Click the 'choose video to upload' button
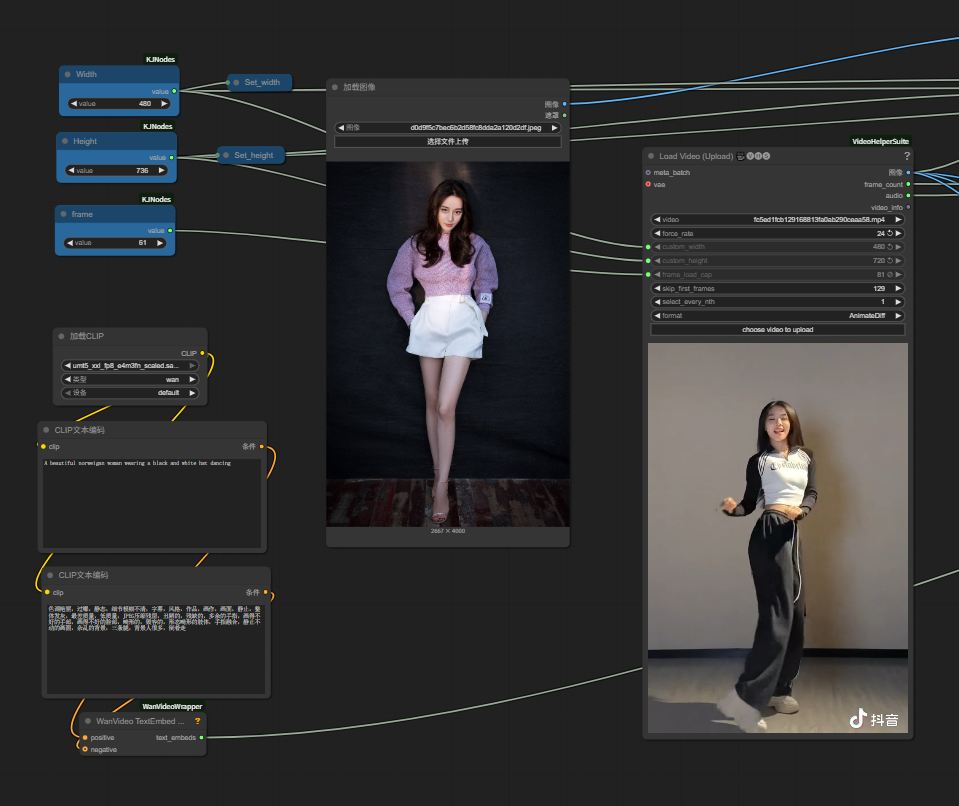 coord(777,329)
